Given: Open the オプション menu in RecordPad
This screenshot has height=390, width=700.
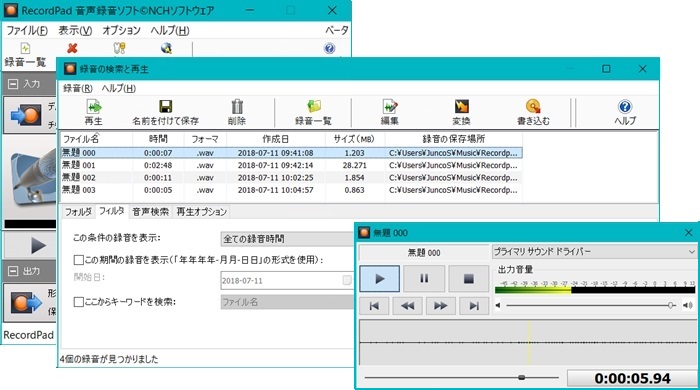Looking at the screenshot, I should coord(121,30).
